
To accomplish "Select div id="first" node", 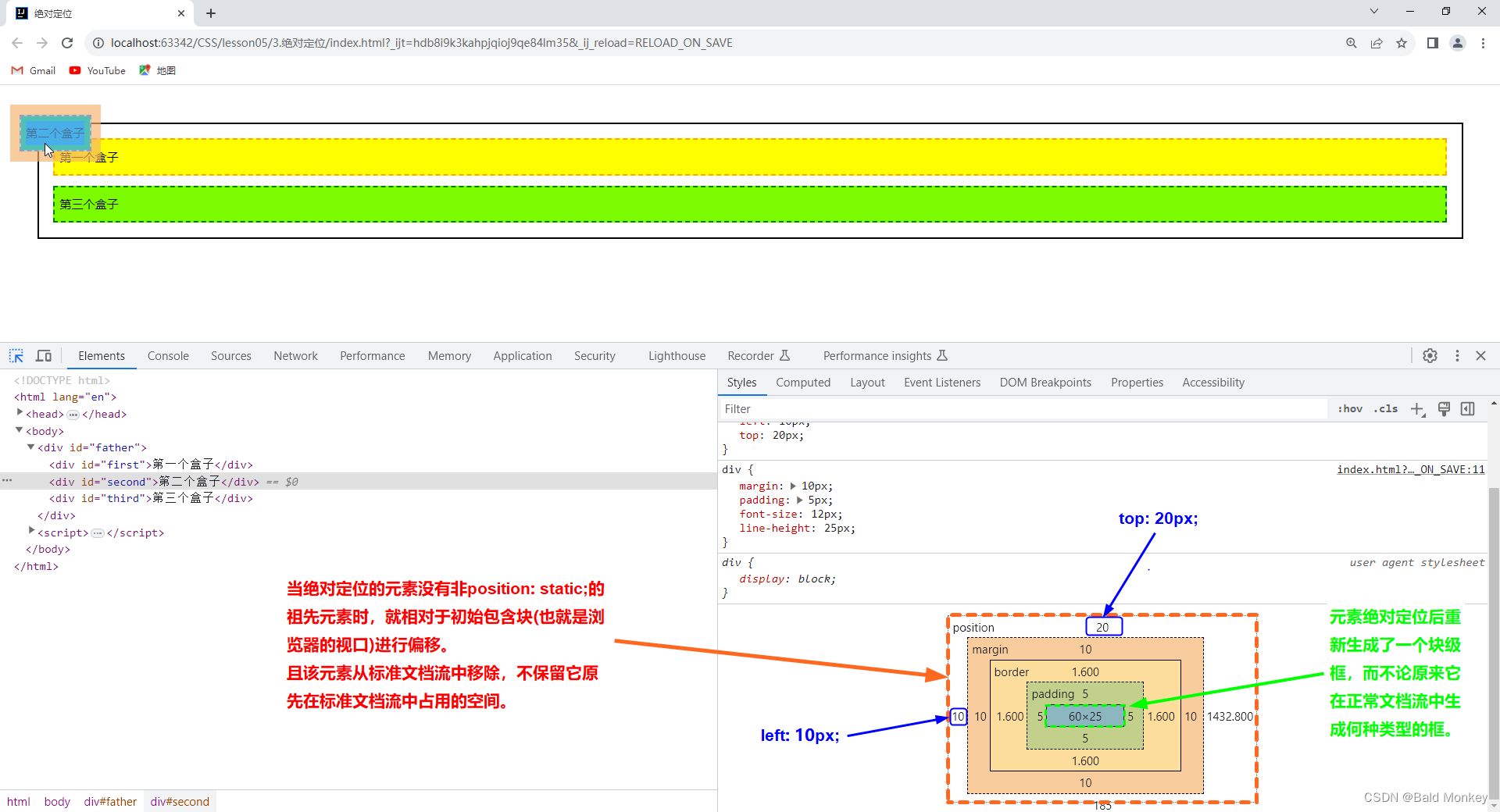I will (151, 465).
